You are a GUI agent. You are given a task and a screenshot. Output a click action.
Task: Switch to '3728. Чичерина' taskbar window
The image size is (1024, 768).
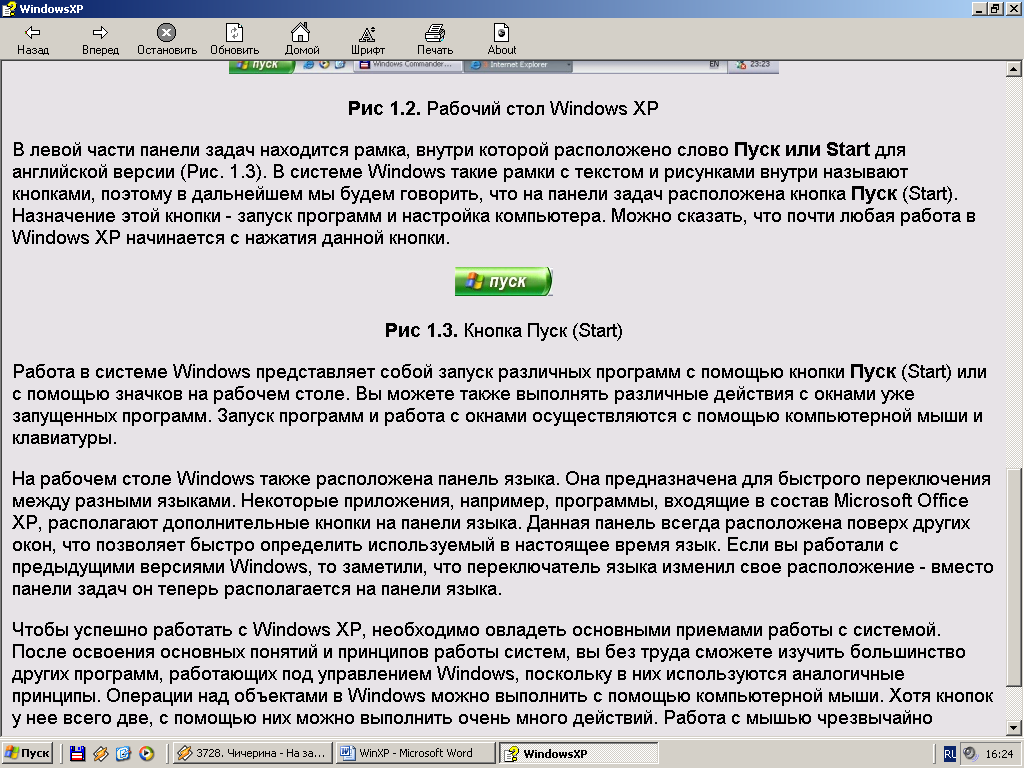point(251,754)
